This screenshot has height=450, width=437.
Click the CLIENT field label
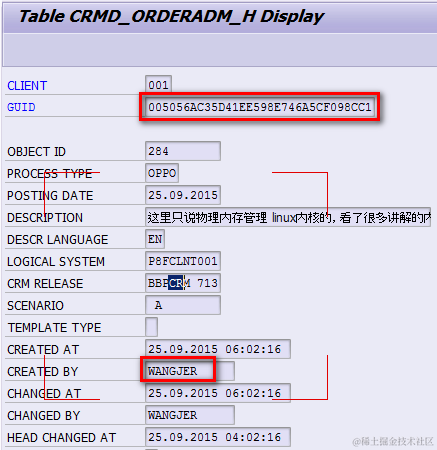click(x=27, y=86)
